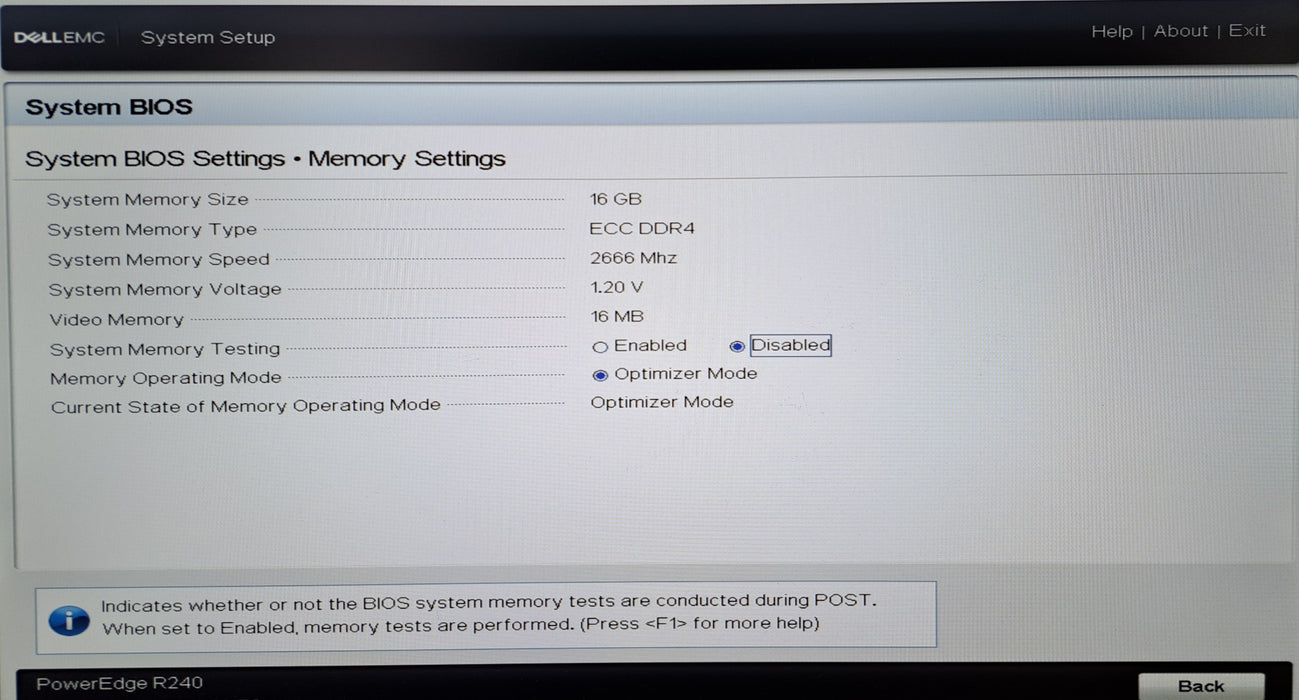
Task: Click the ECC DDR4 value
Action: click(x=642, y=228)
